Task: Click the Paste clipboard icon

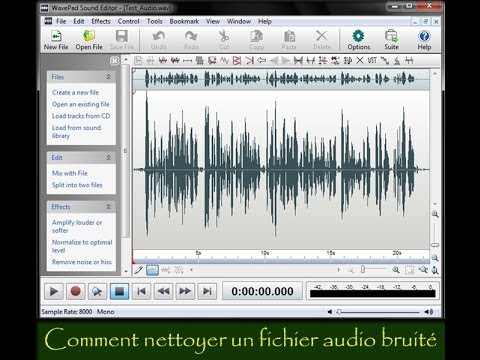Action: (289, 36)
